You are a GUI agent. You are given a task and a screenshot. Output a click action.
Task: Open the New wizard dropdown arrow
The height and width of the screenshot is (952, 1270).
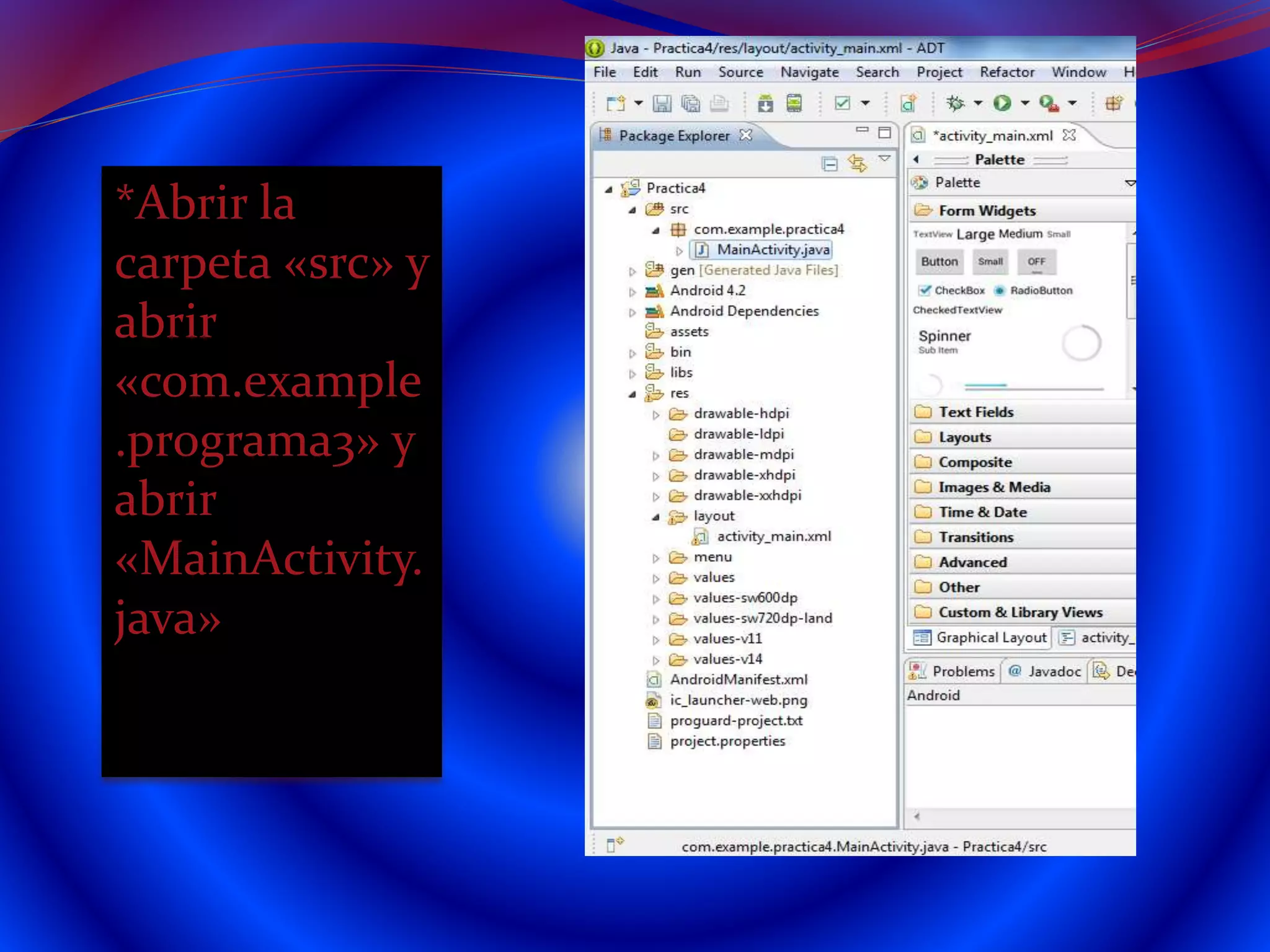pyautogui.click(x=638, y=104)
